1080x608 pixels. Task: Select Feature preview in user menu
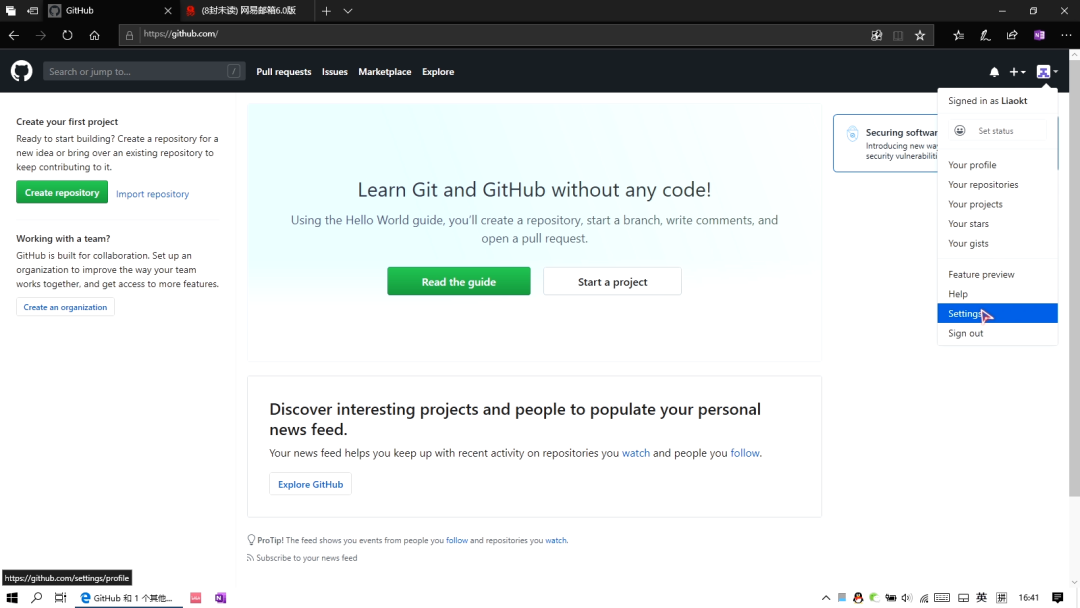[997, 274]
